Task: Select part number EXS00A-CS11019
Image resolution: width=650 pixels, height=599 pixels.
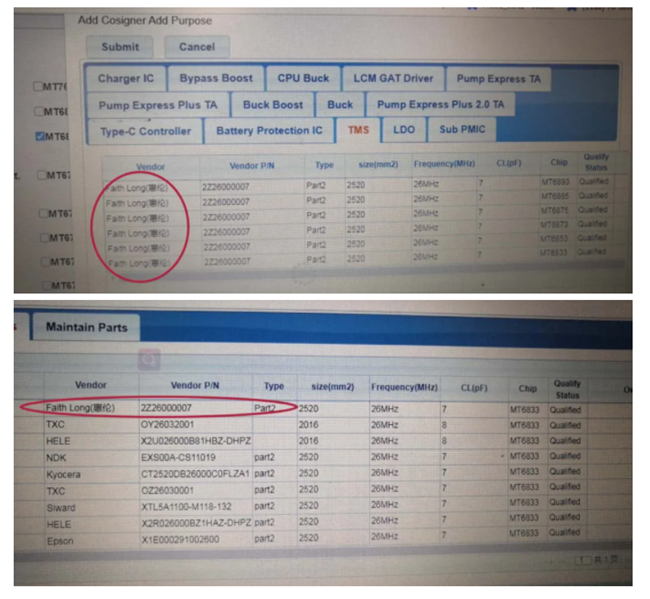Action: pyautogui.click(x=178, y=457)
